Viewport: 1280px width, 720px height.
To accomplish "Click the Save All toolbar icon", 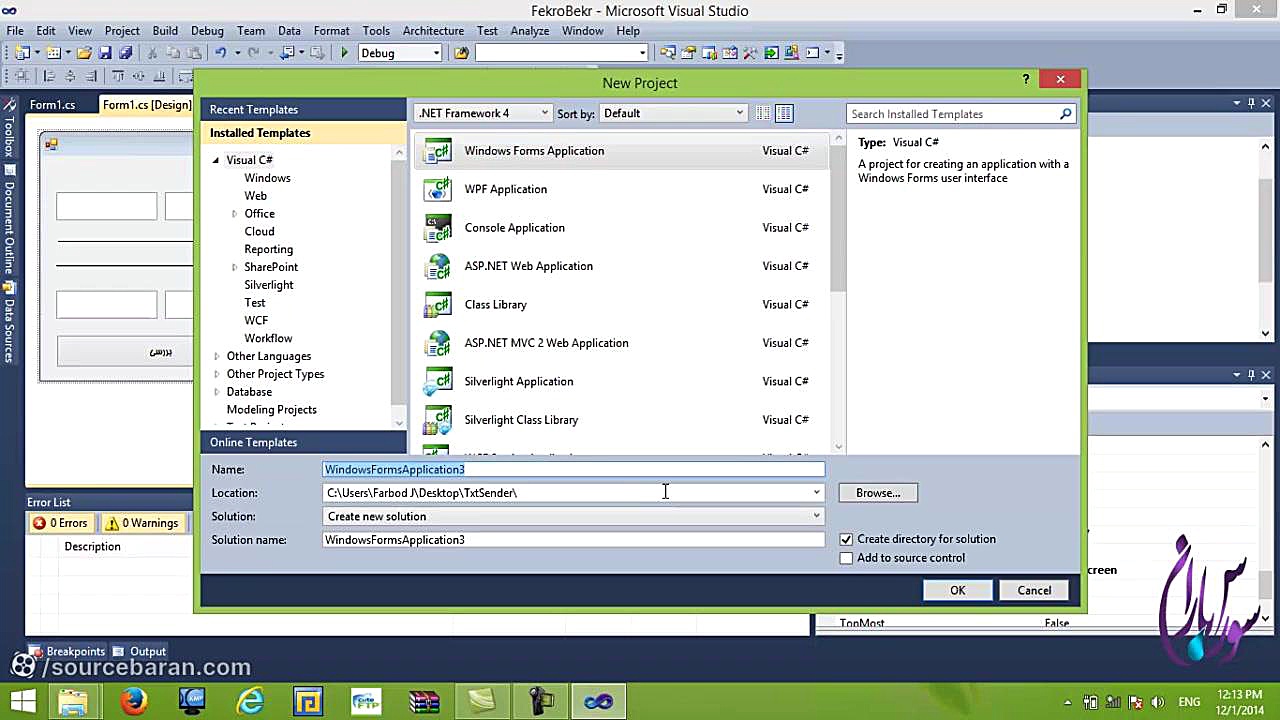I will pos(126,53).
